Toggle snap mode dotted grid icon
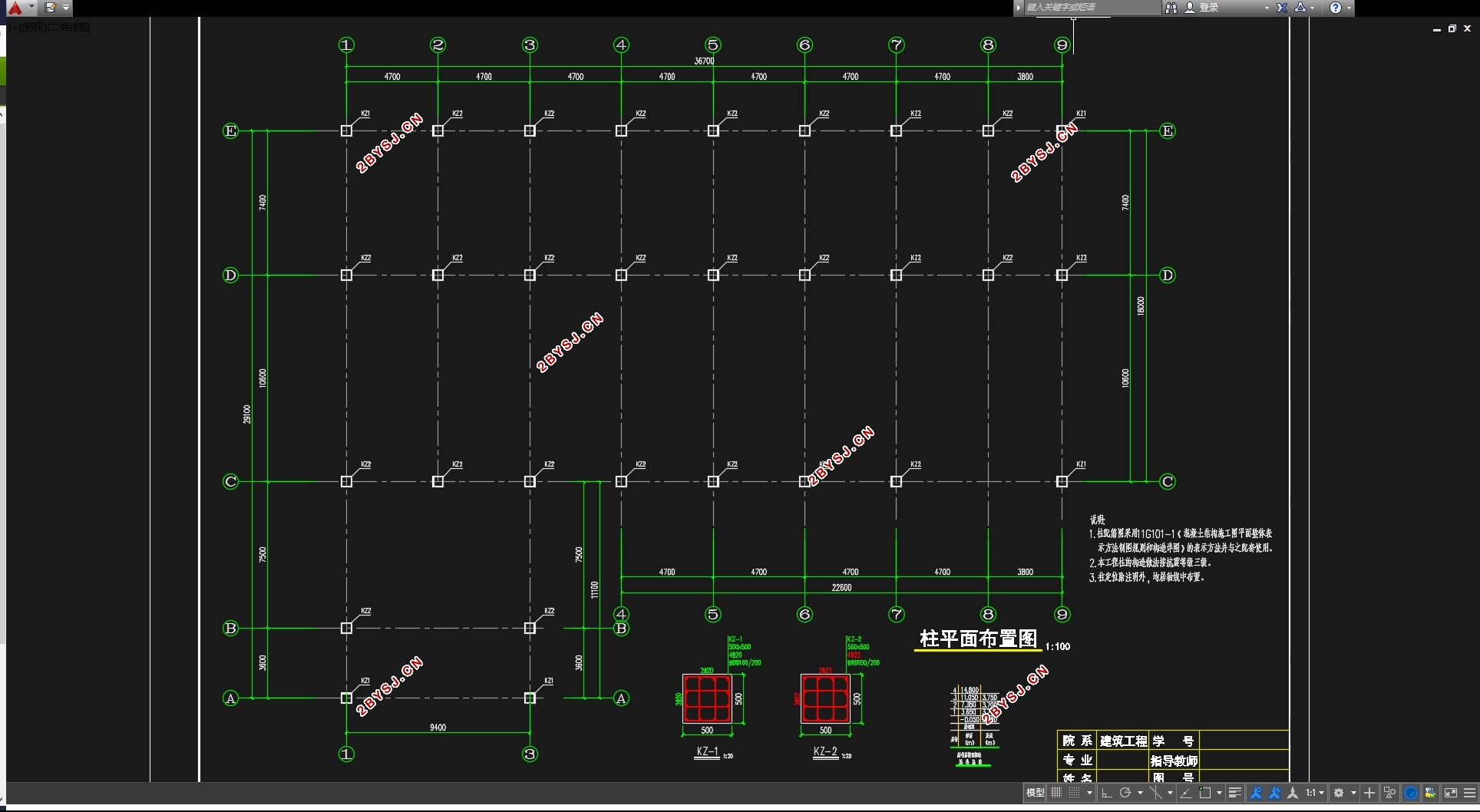The width and height of the screenshot is (1480, 812). (1074, 793)
